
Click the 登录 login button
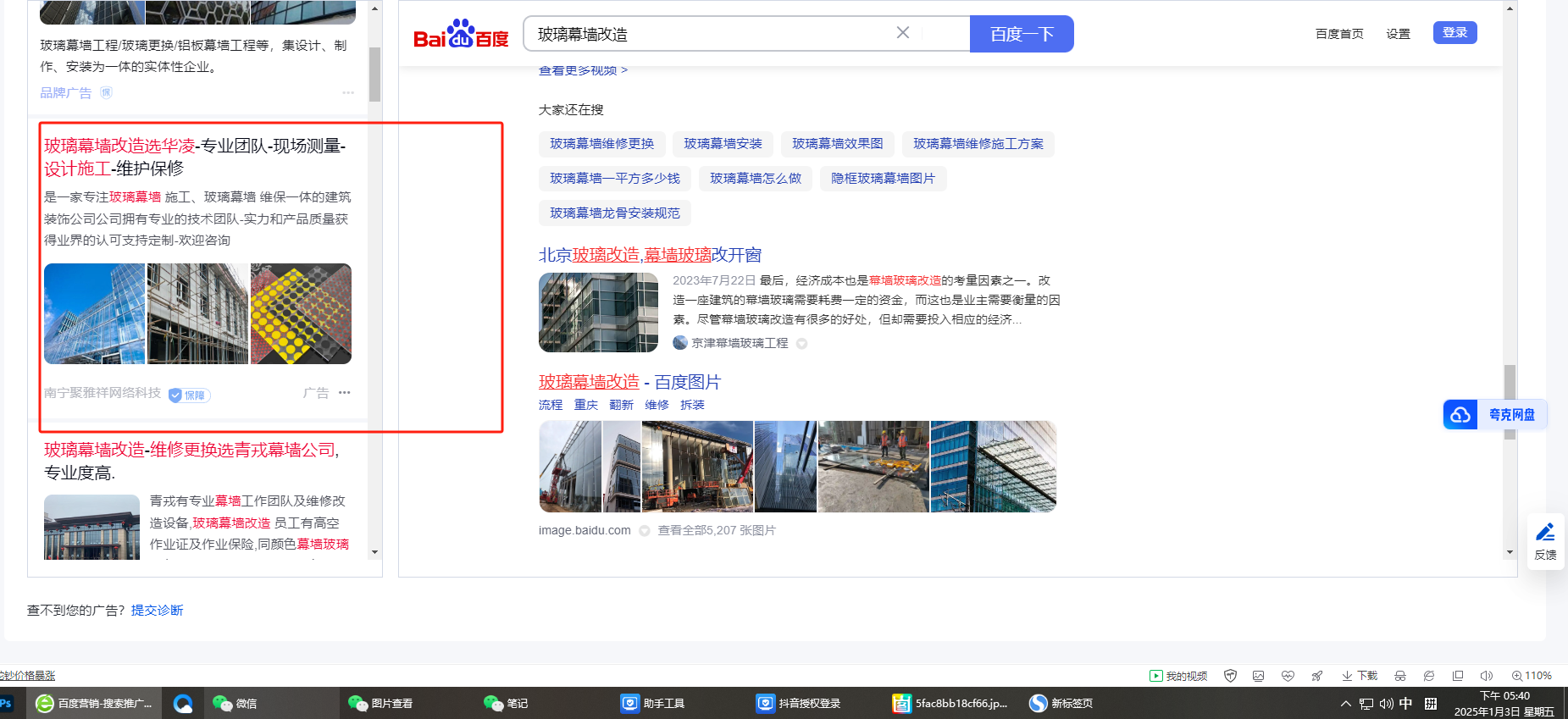coord(1454,32)
